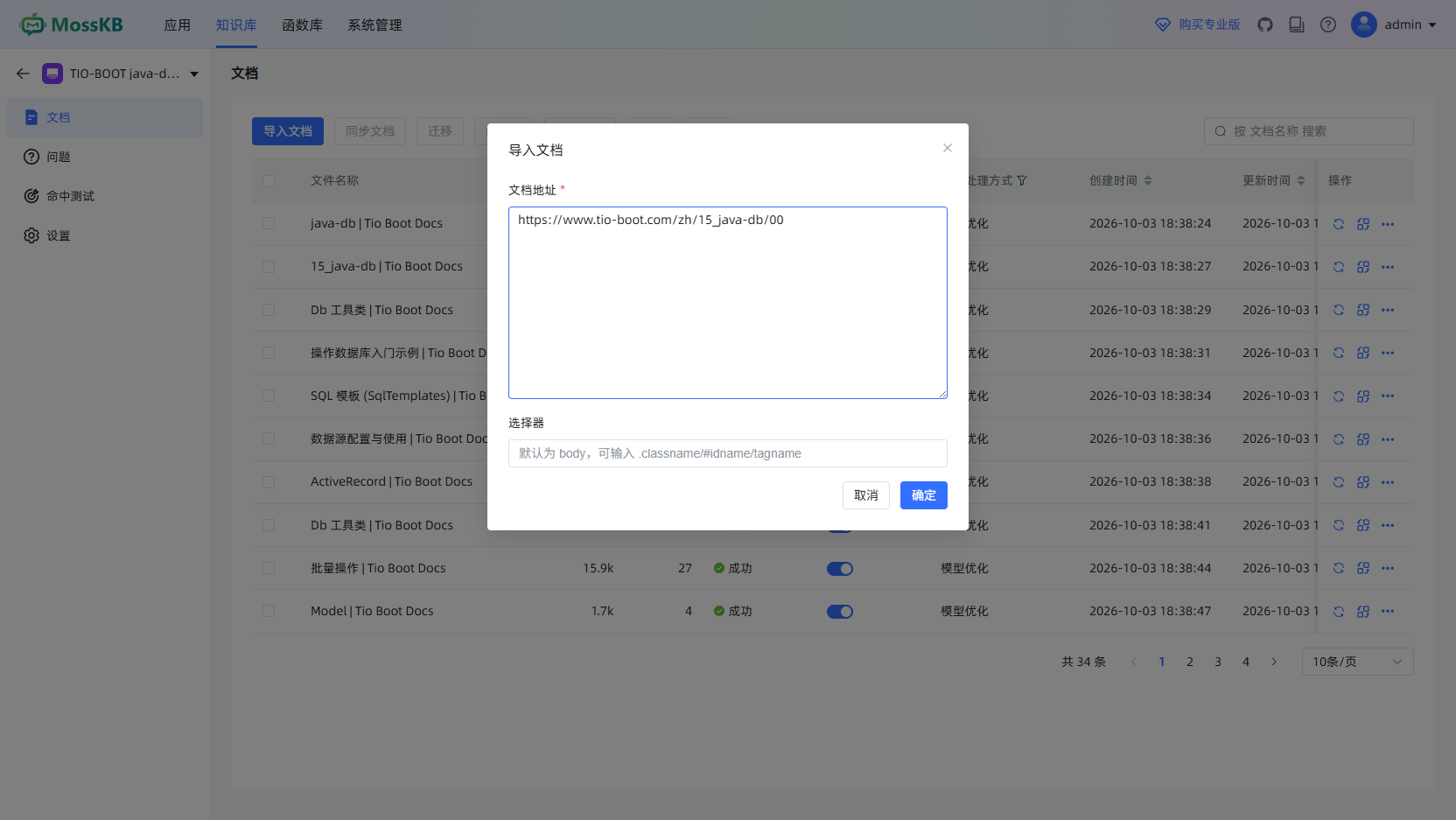This screenshot has height=820, width=1456.
Task: Click the 设置 gear icon in the sidebar
Action: pyautogui.click(x=31, y=235)
